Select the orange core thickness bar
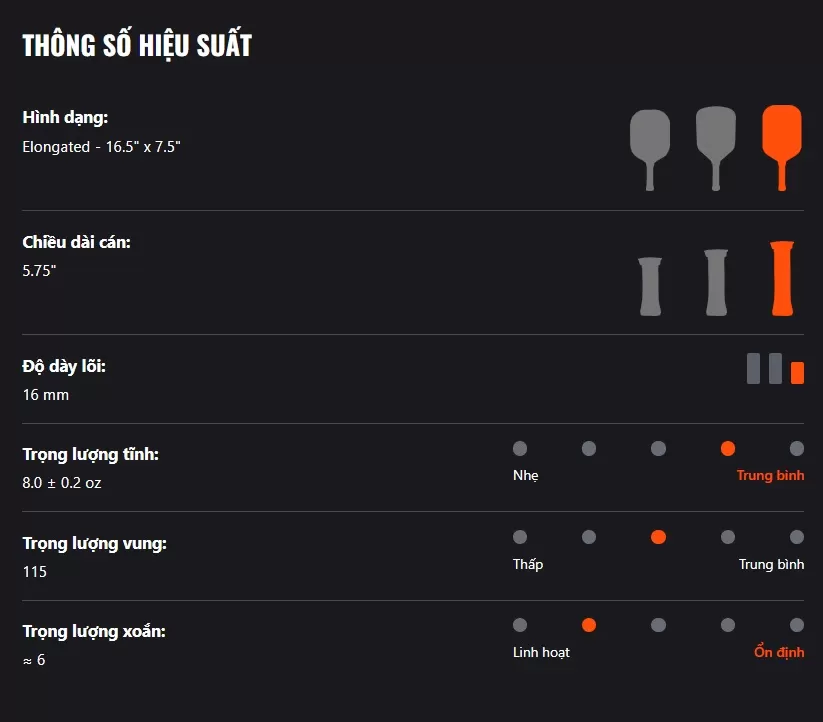 pyautogui.click(x=797, y=373)
